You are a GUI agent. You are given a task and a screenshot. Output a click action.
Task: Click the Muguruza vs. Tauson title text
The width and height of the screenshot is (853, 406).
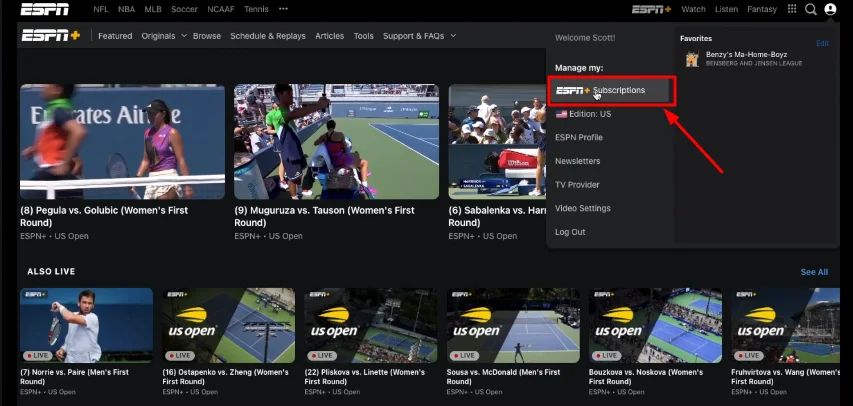(324, 217)
